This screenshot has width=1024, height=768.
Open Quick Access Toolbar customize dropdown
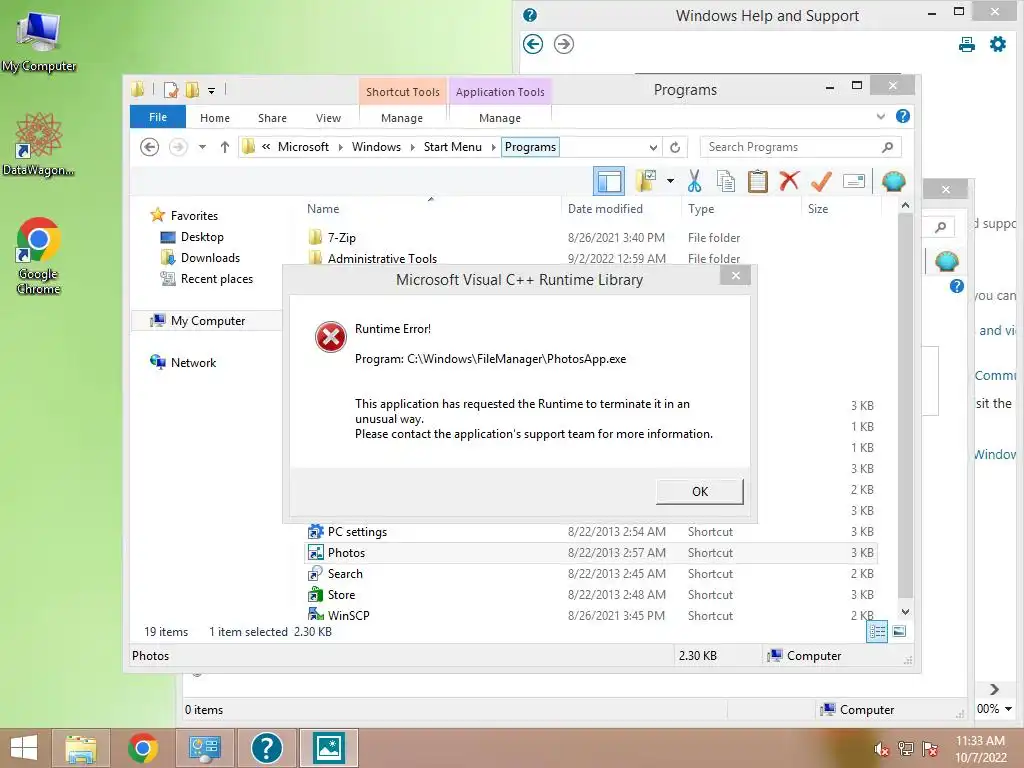click(212, 90)
